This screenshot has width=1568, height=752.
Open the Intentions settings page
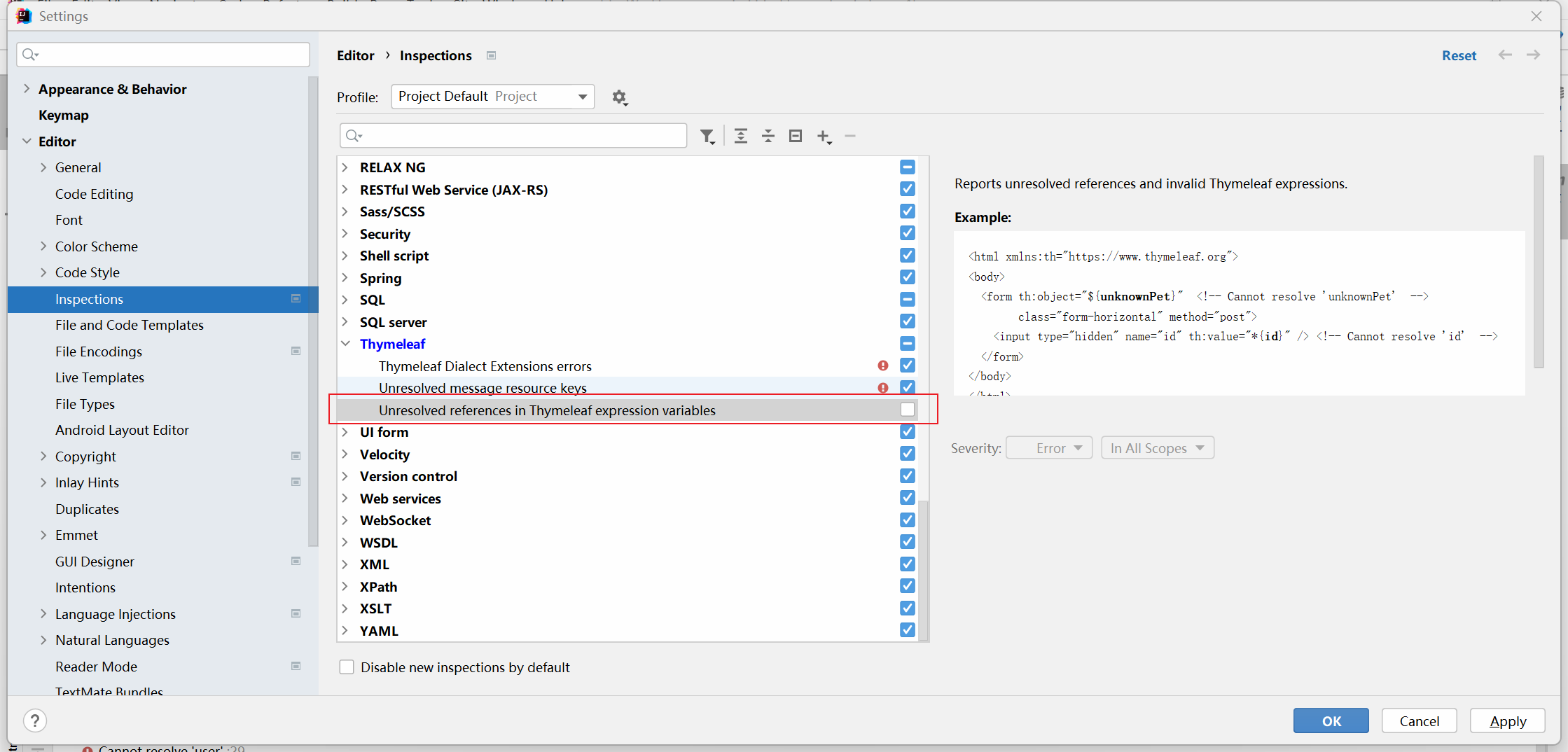85,587
